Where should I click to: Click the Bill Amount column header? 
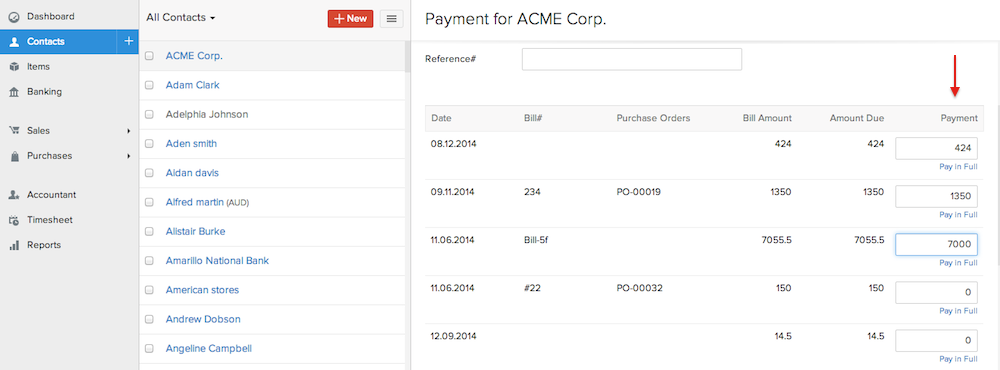point(767,118)
